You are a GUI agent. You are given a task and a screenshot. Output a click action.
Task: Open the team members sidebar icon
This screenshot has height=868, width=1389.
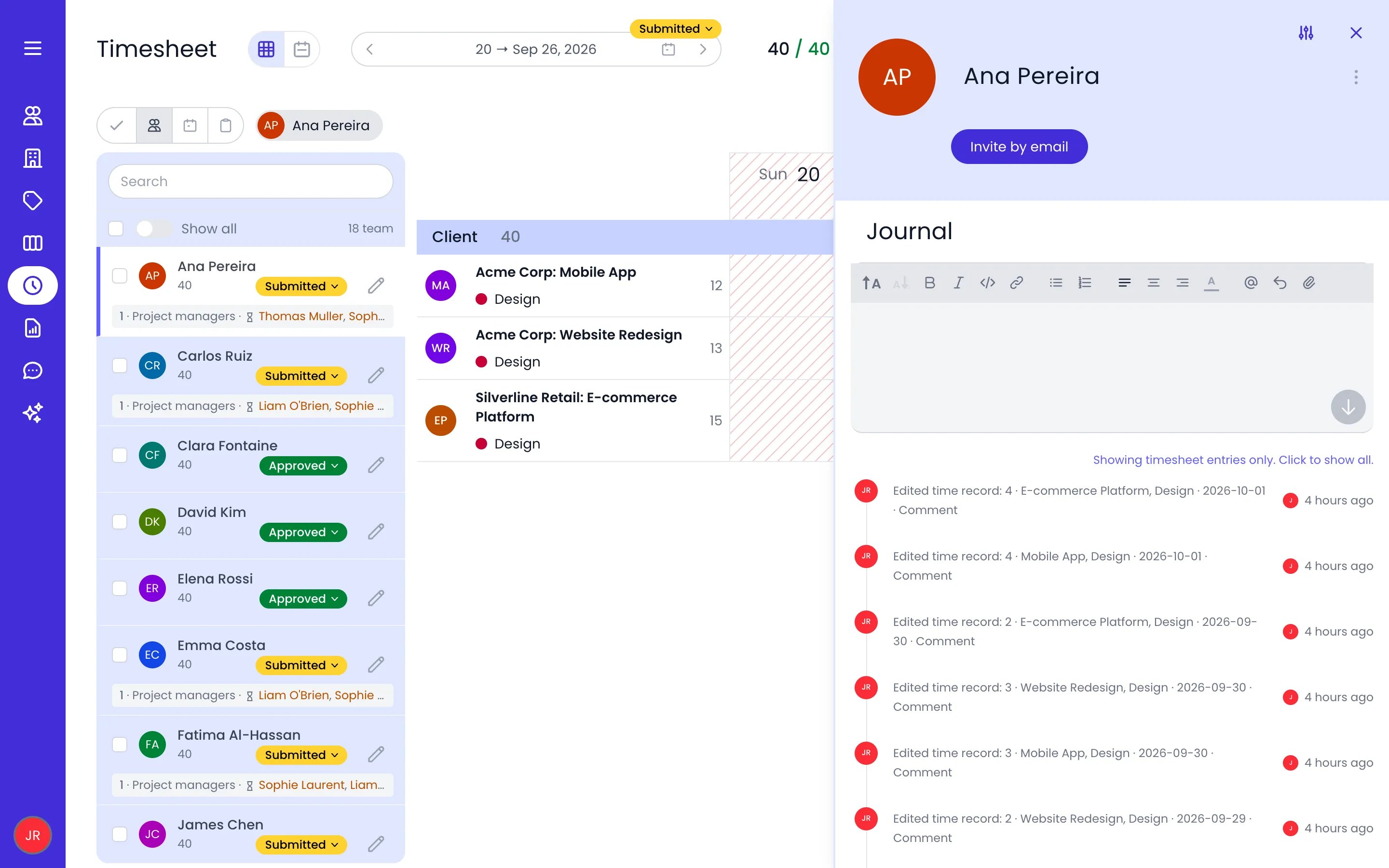coord(33,116)
